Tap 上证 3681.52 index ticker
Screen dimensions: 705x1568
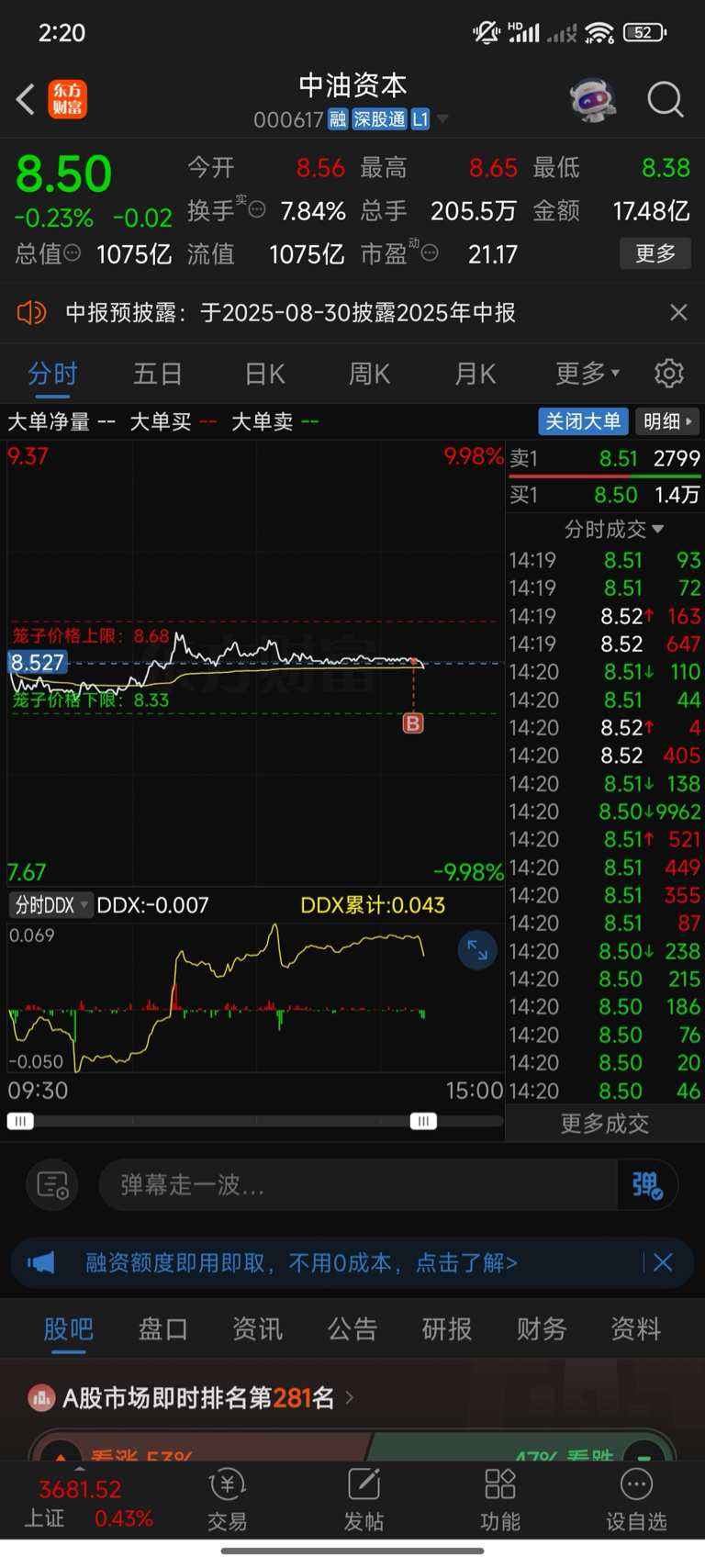(x=88, y=1504)
